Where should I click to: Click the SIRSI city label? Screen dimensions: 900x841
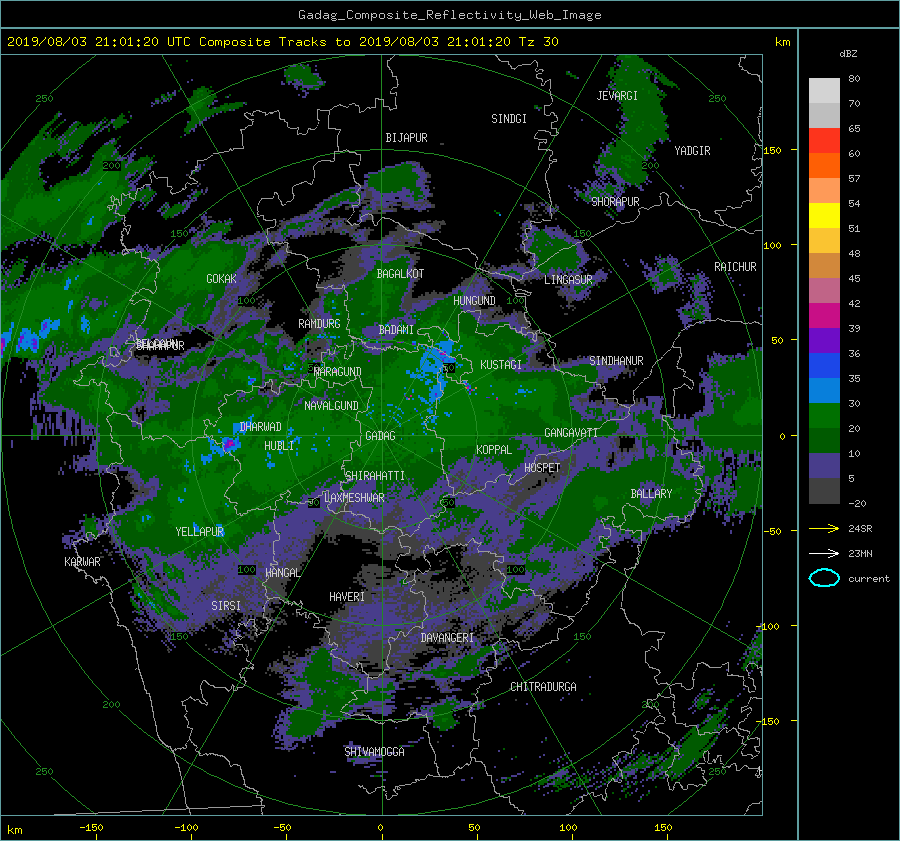tap(226, 606)
